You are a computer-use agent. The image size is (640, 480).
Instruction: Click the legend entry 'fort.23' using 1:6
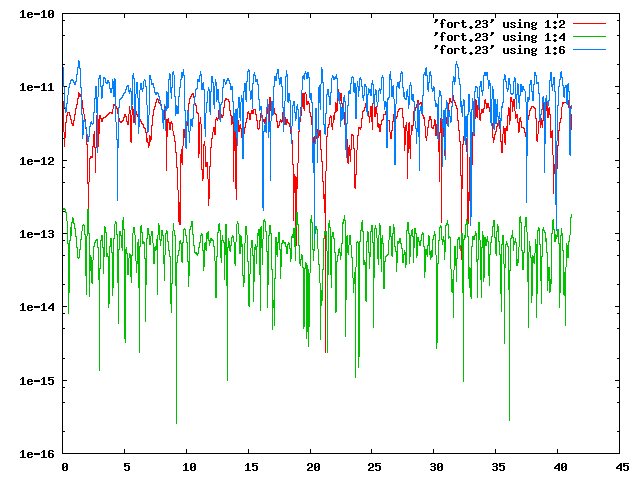(499, 50)
